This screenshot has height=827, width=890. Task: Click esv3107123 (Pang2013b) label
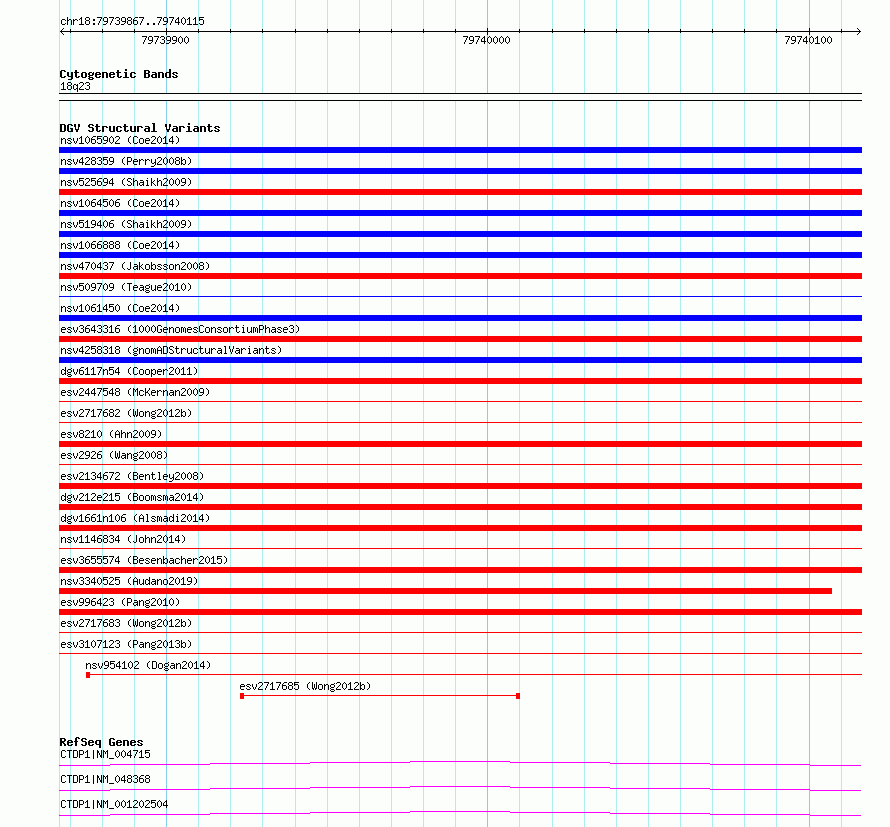tap(126, 644)
